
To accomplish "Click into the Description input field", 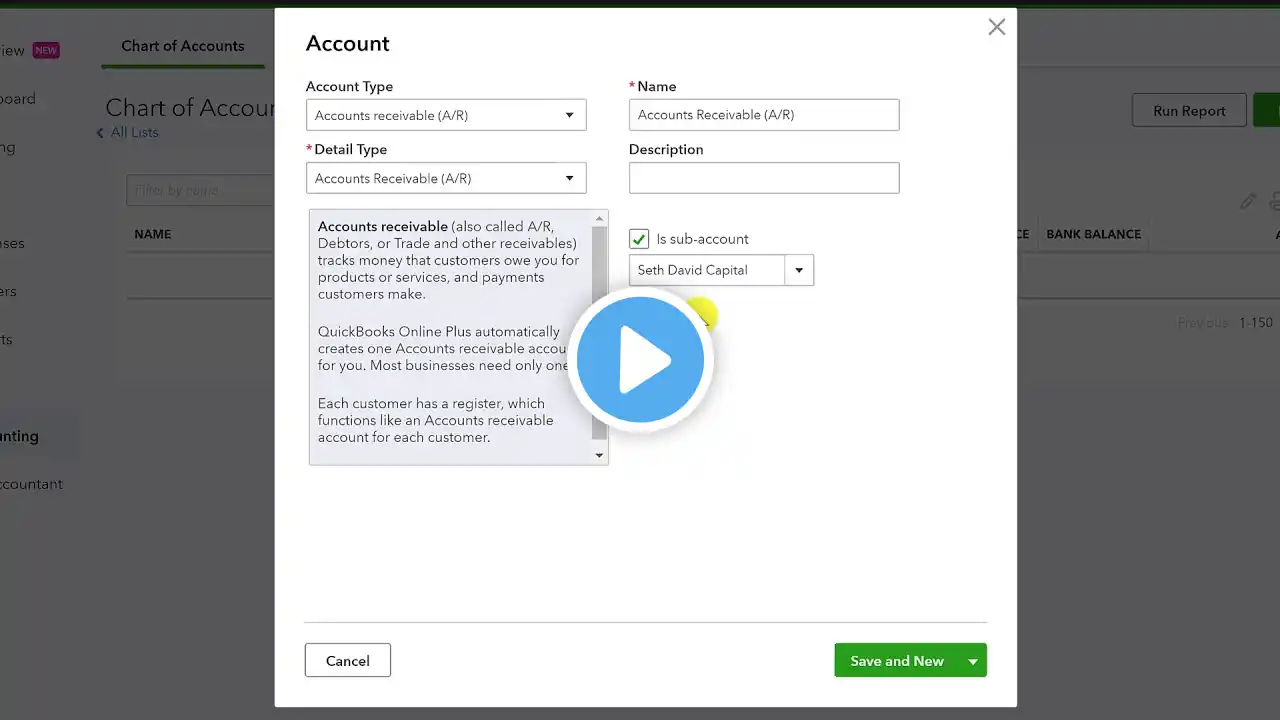I will [x=764, y=178].
